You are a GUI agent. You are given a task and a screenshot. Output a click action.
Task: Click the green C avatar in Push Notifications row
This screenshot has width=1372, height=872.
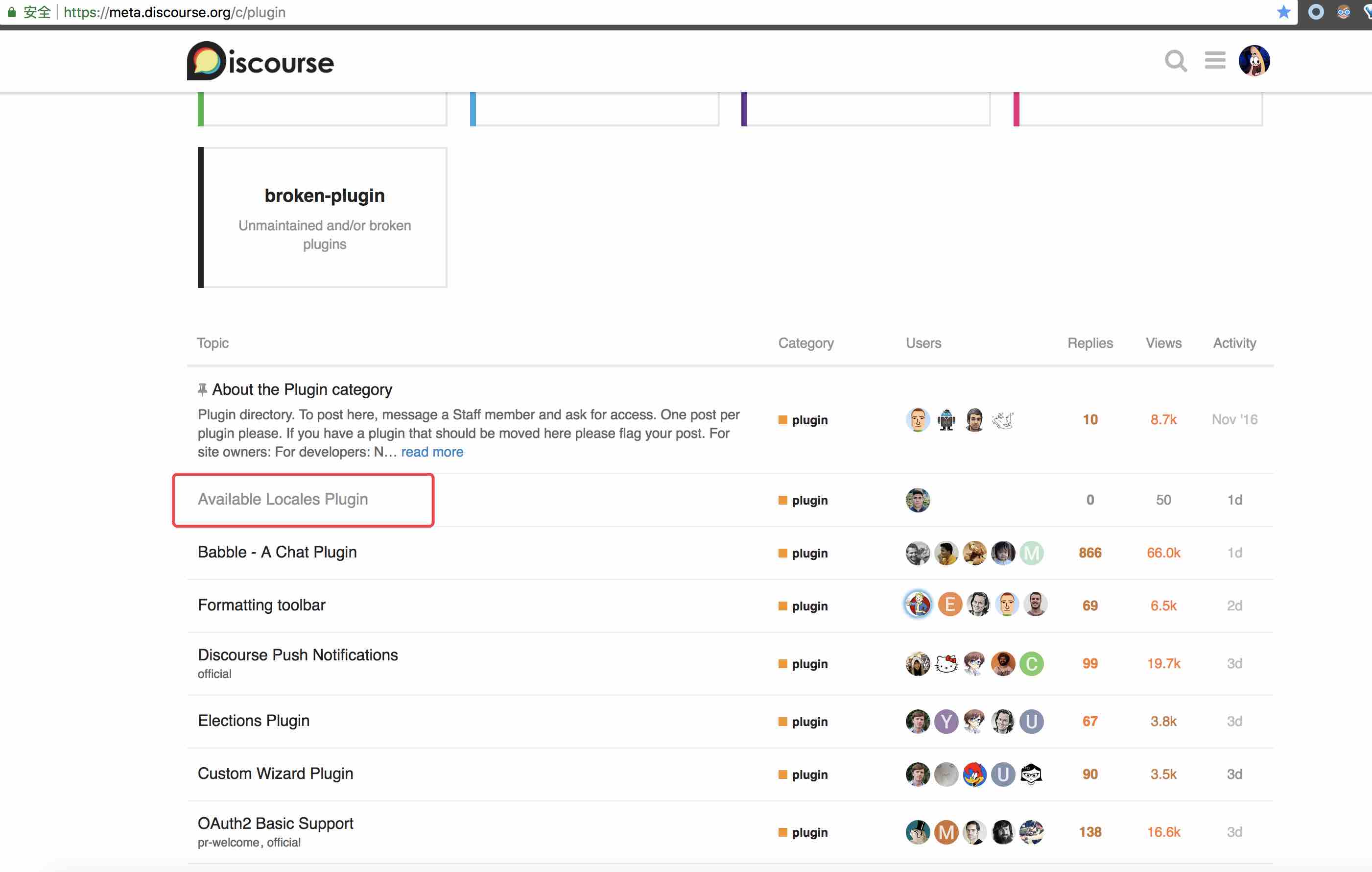(x=1031, y=663)
